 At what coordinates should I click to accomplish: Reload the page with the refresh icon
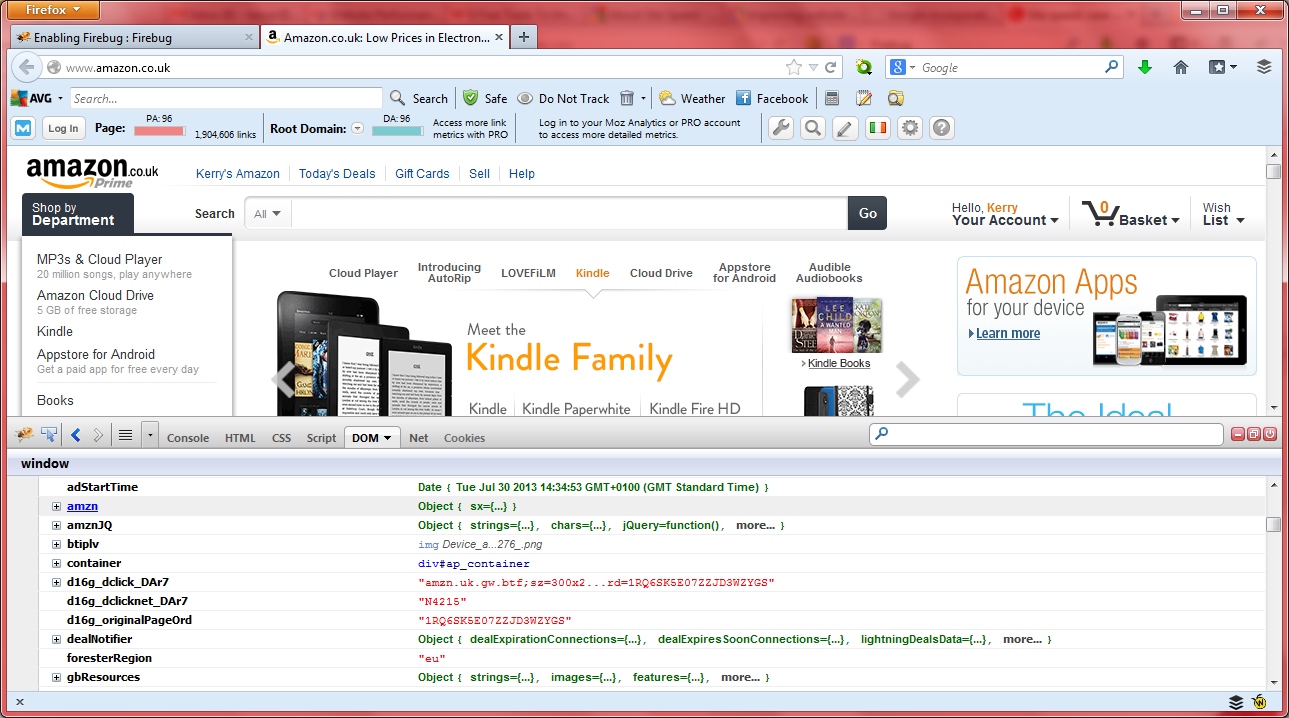832,67
